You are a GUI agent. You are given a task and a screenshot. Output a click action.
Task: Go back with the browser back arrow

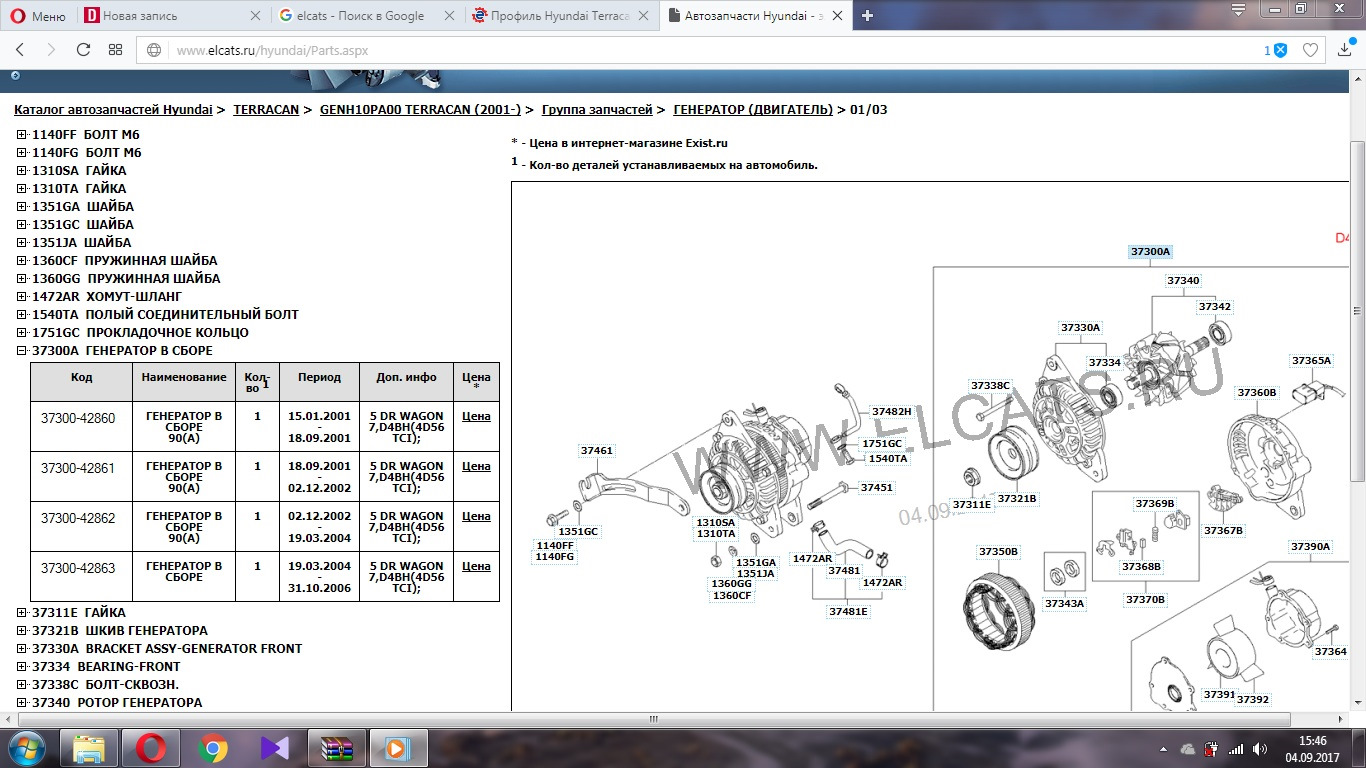[20, 50]
